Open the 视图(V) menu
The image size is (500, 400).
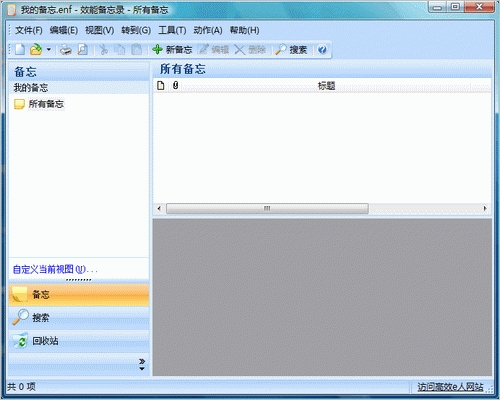[x=99, y=30]
